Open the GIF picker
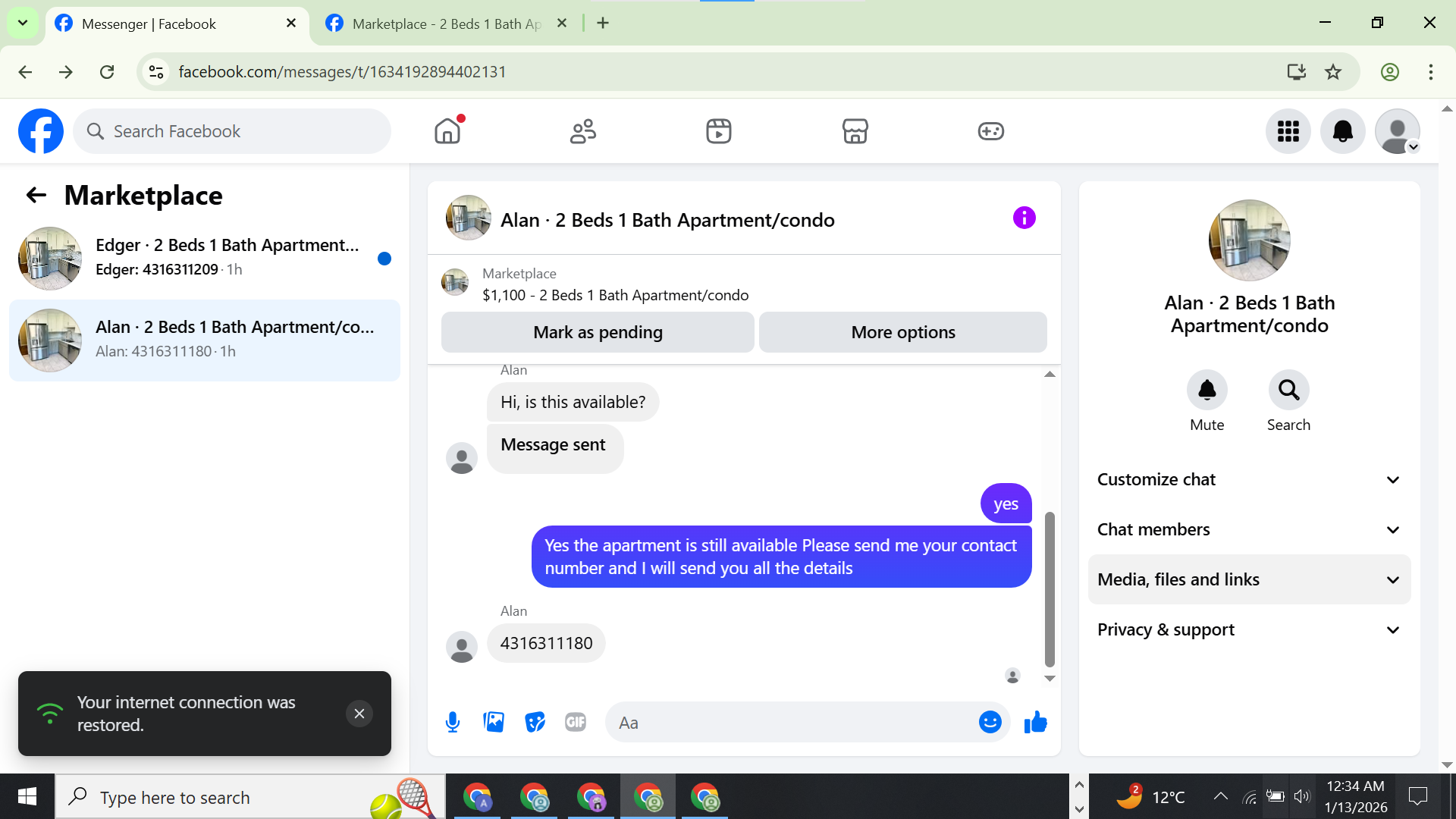 point(576,722)
